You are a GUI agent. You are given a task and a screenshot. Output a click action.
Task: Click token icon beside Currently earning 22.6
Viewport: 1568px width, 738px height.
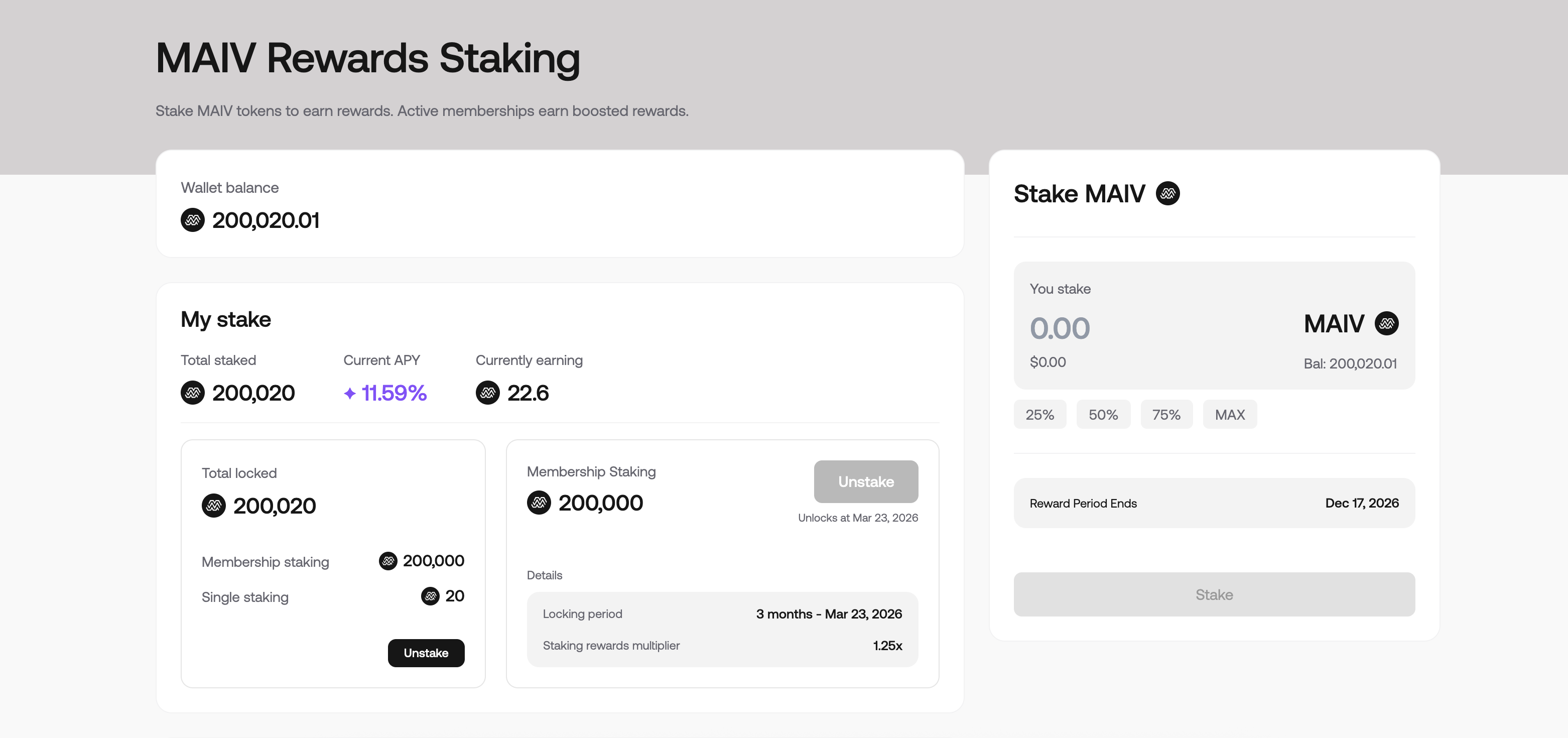pyautogui.click(x=487, y=393)
